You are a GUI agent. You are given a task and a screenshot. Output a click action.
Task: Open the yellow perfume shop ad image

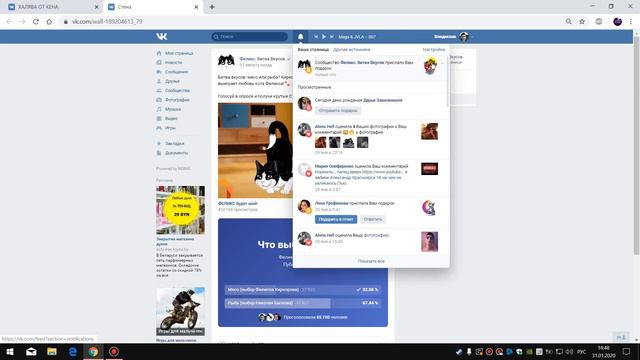point(180,210)
